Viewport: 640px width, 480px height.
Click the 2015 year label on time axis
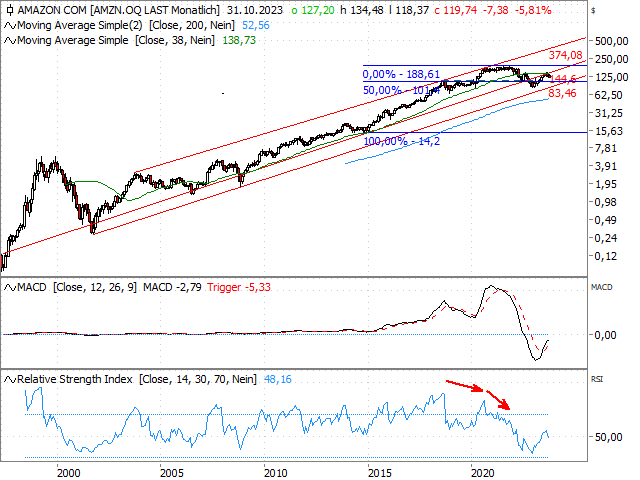pyautogui.click(x=380, y=473)
